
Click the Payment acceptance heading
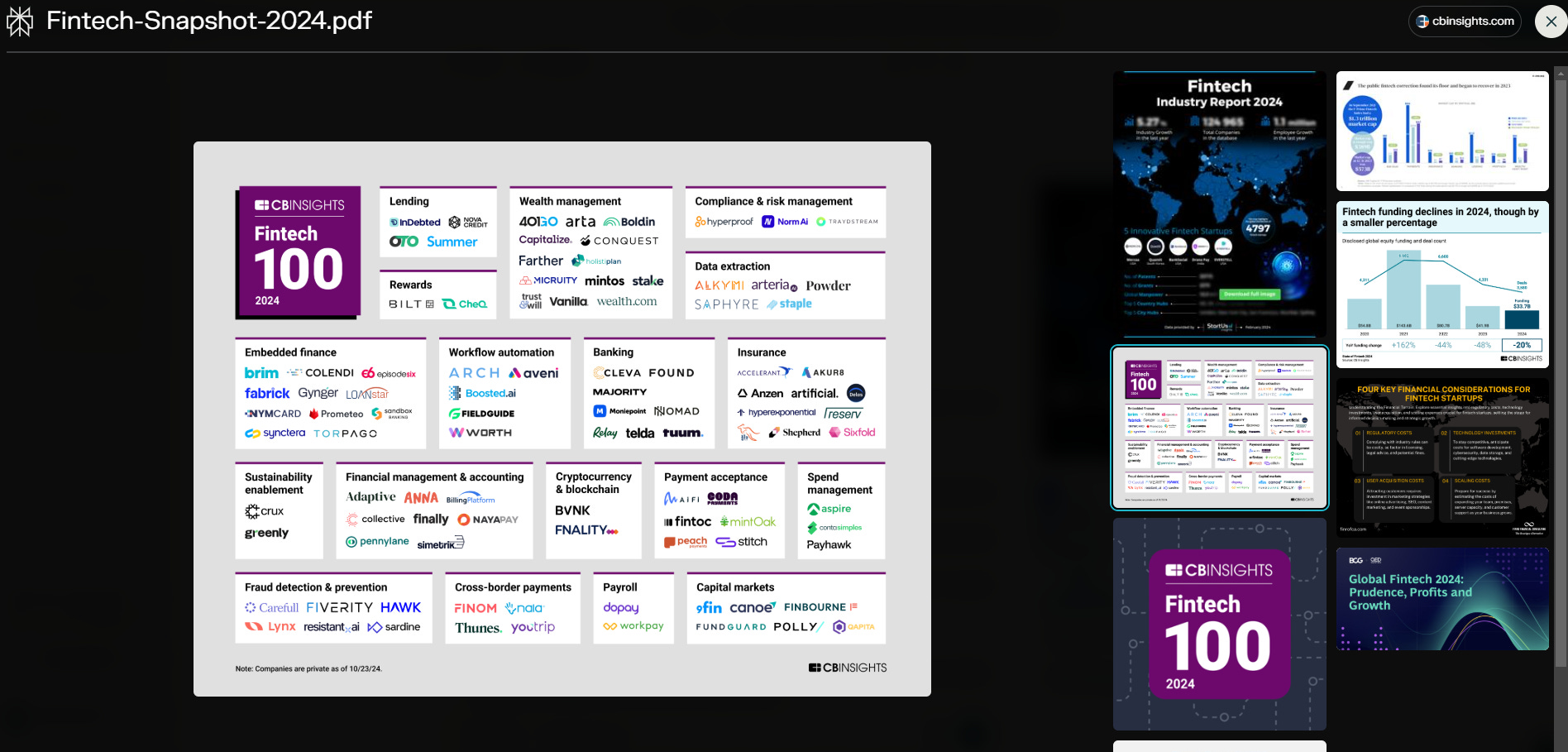pos(715,477)
